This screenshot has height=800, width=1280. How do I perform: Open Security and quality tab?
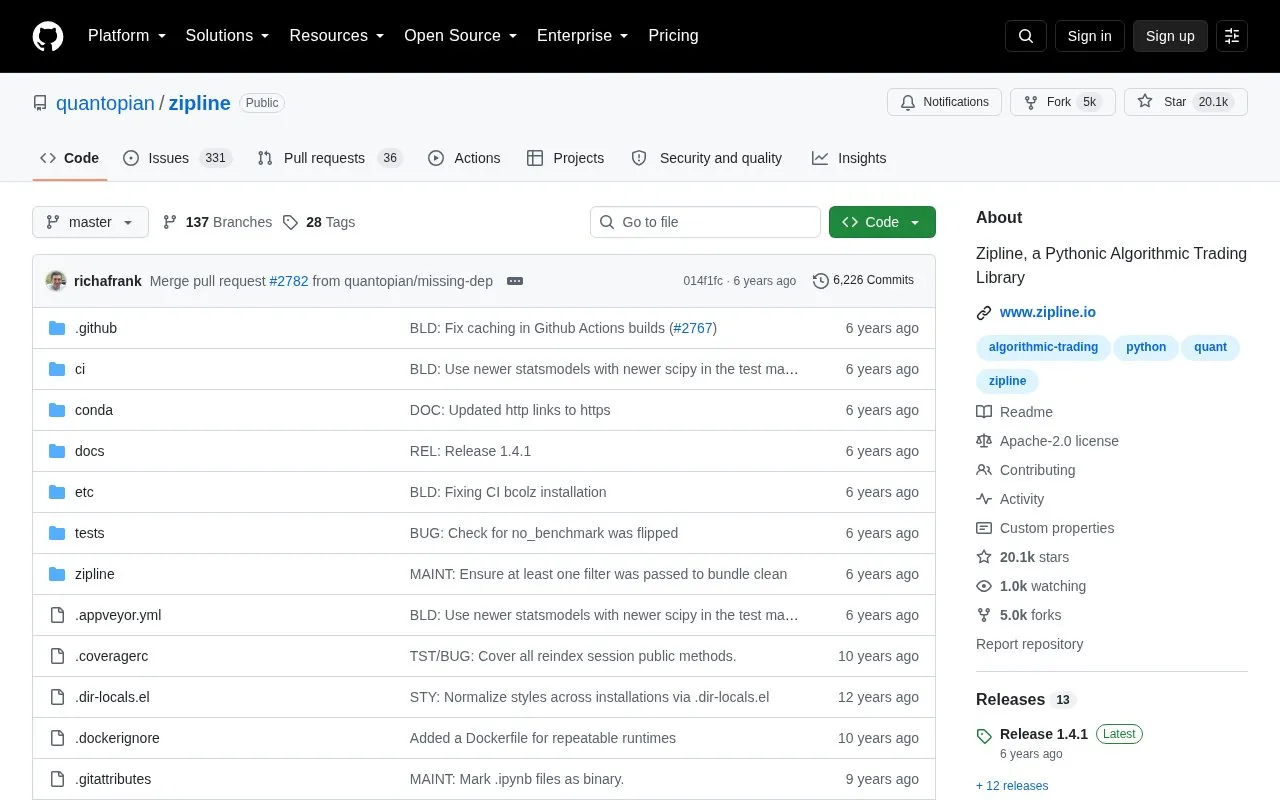pyautogui.click(x=707, y=158)
